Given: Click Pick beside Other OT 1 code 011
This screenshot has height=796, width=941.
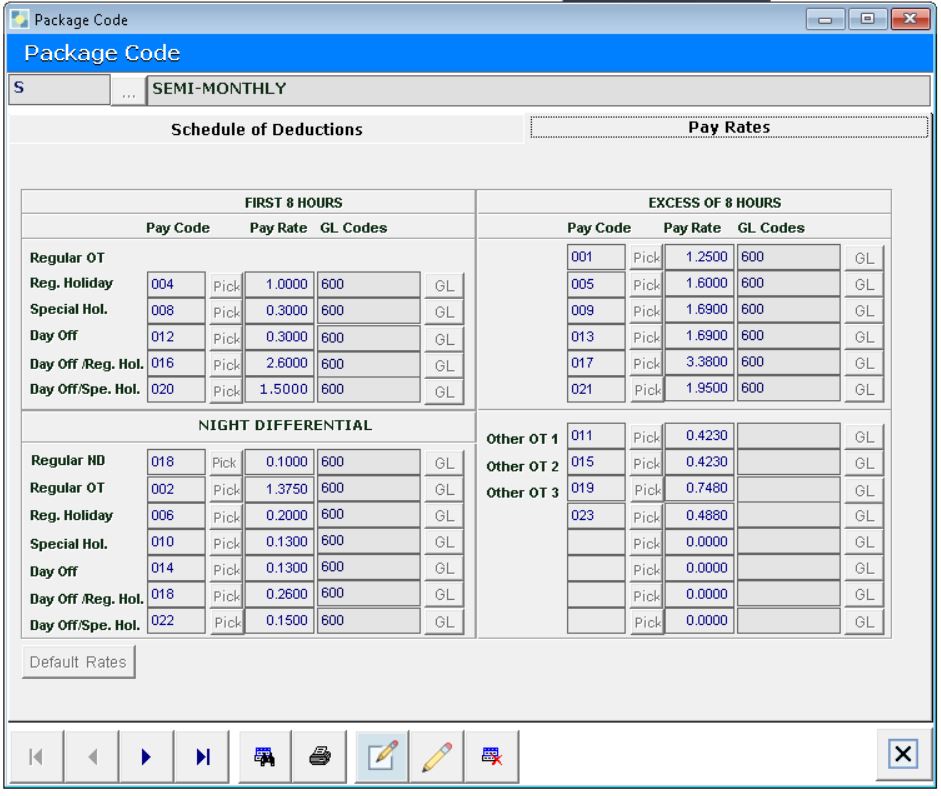Looking at the screenshot, I should coord(644,437).
